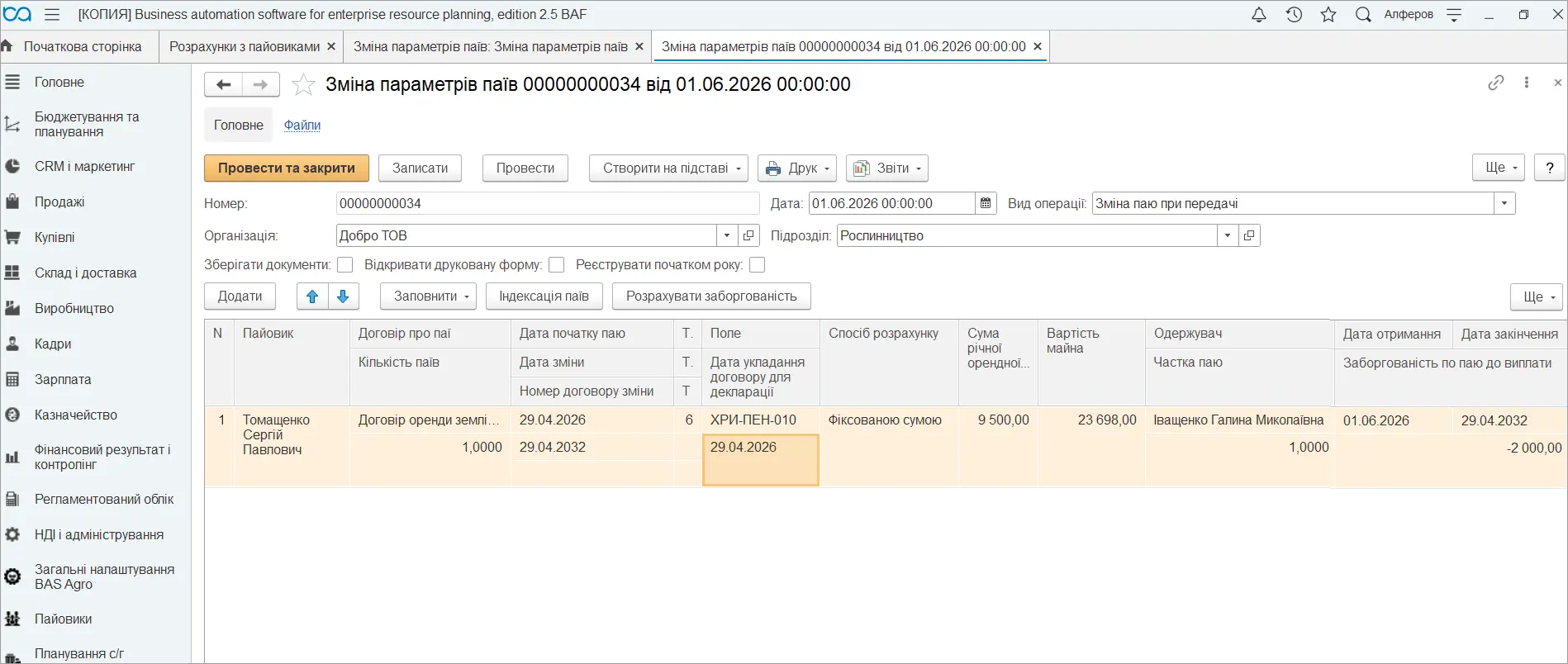Select the Головне tab inside the document
Image resolution: width=1568 pixels, height=664 pixels.
(239, 126)
